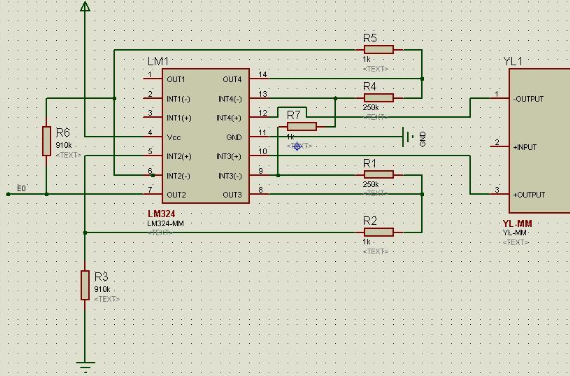This screenshot has width=570, height=376.
Task: Select the GND ground symbol near pin 11
Action: coord(409,137)
